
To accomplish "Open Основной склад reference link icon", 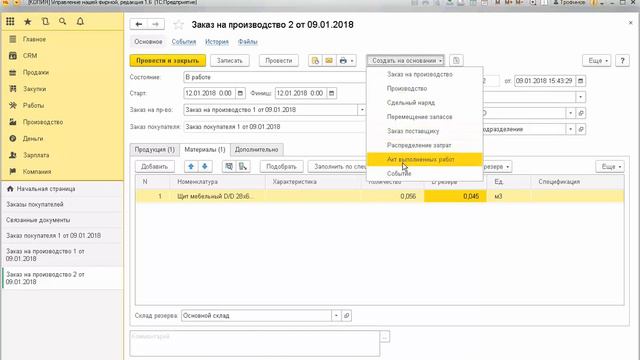I will [347, 316].
